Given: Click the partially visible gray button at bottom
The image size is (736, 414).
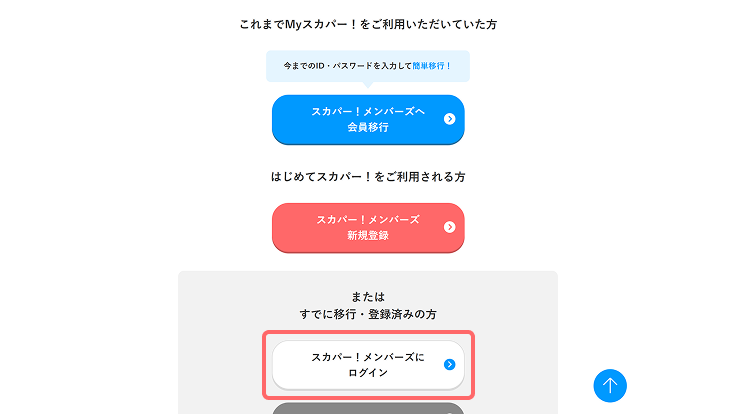Looking at the screenshot, I should pyautogui.click(x=368, y=408).
